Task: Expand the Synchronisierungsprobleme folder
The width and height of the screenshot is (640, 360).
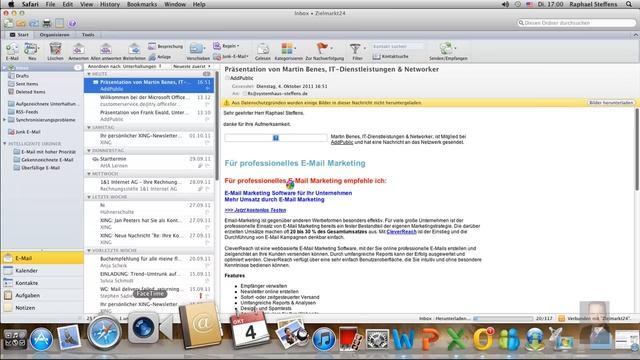Action: click(x=4, y=120)
